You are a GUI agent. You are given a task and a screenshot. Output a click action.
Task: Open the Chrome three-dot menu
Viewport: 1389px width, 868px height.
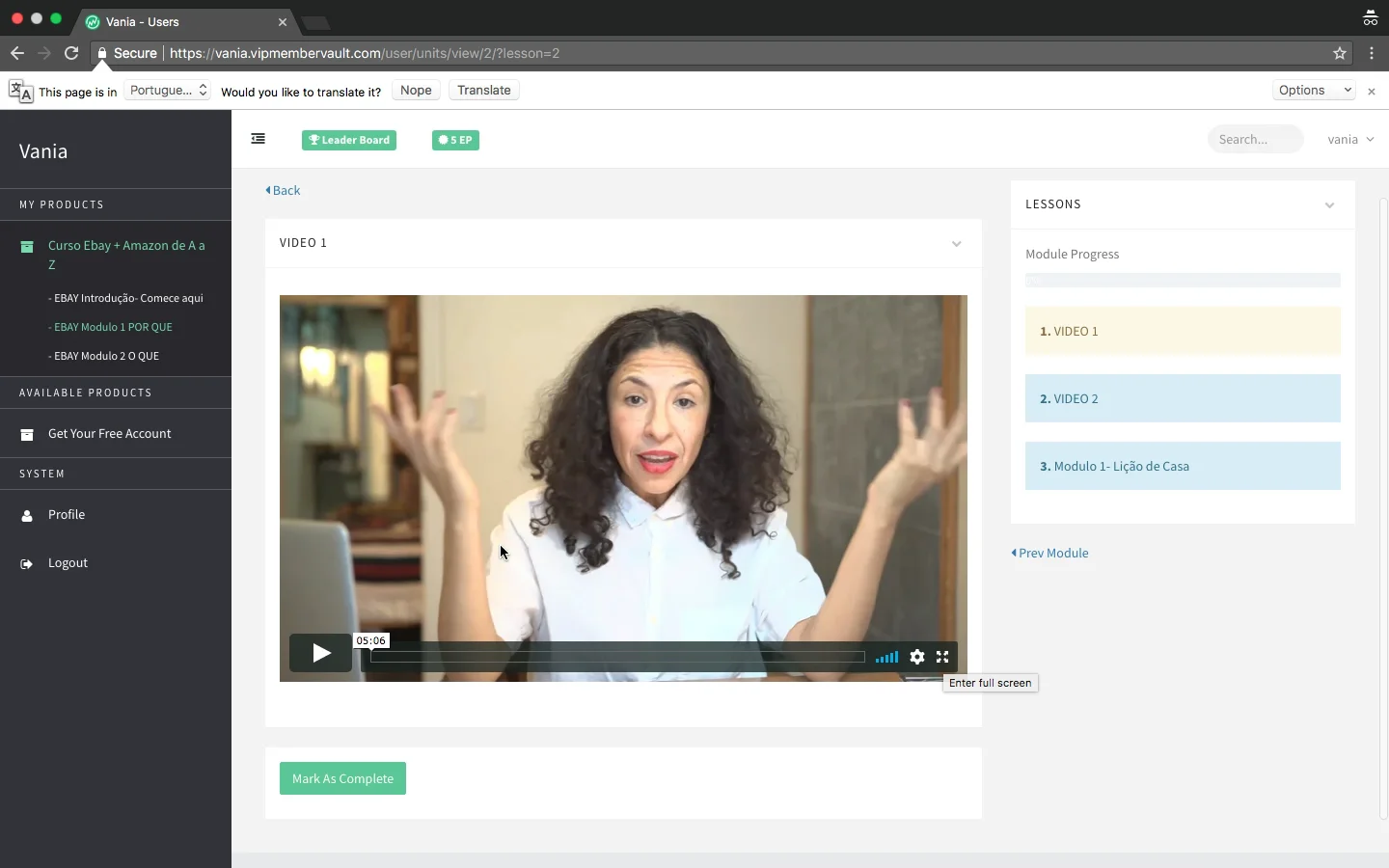pos(1372,53)
